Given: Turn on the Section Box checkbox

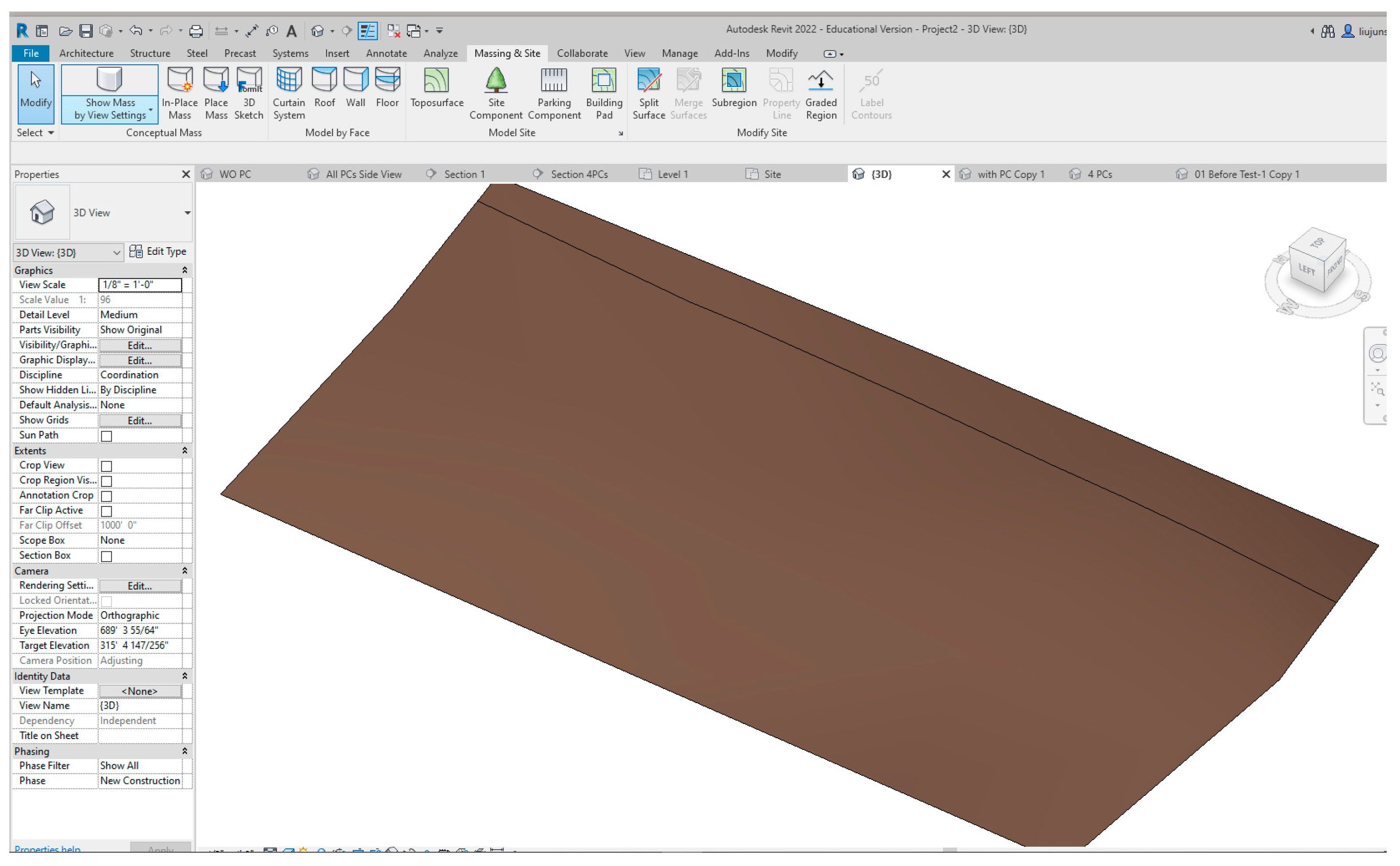Looking at the screenshot, I should click(x=106, y=556).
